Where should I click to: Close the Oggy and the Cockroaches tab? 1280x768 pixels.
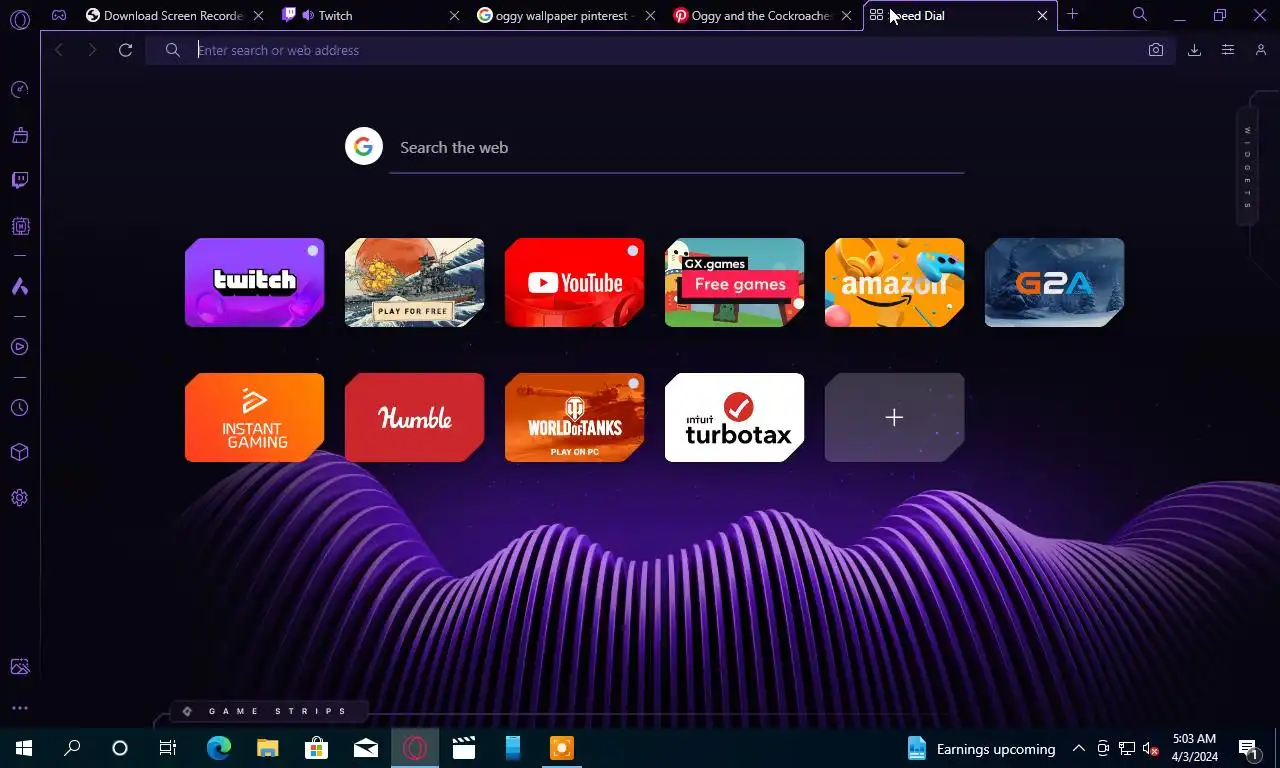coord(846,15)
